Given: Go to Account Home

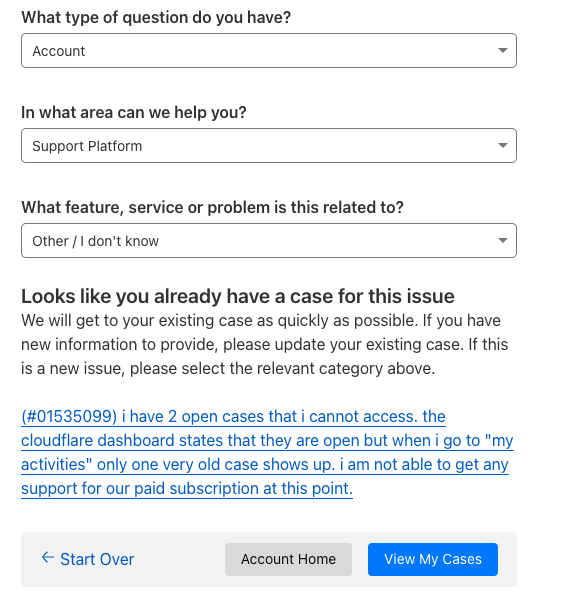Looking at the screenshot, I should click(x=288, y=559).
